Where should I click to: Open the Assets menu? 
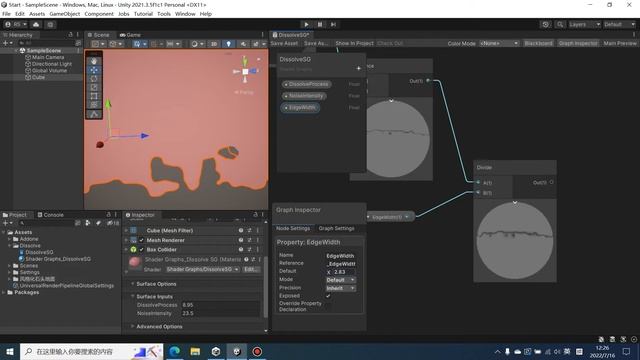37,14
